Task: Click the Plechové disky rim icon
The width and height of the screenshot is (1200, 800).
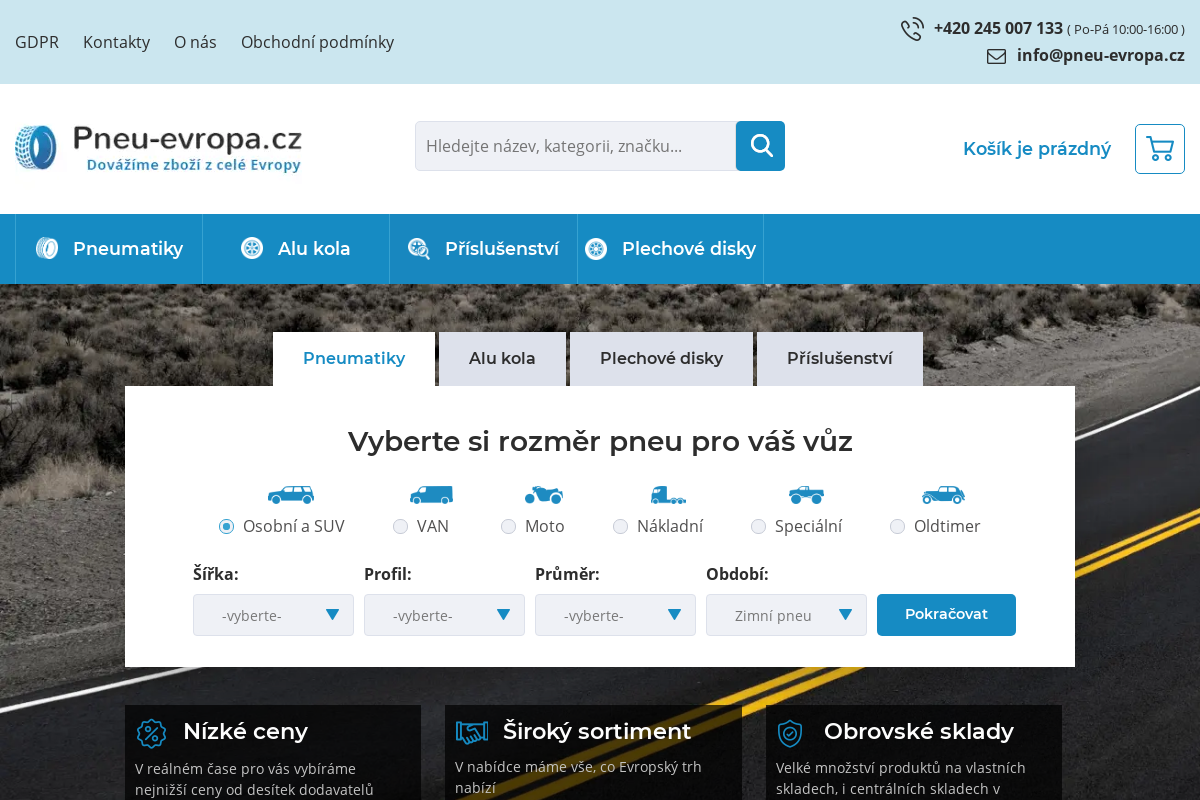Action: [x=597, y=248]
